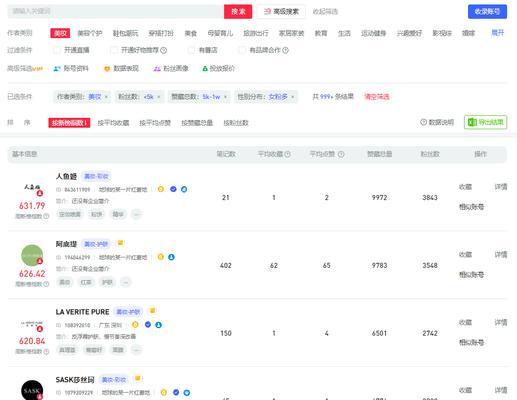517x400 pixels.
Task: Focus the keyword search input field
Action: pyautogui.click(x=116, y=12)
